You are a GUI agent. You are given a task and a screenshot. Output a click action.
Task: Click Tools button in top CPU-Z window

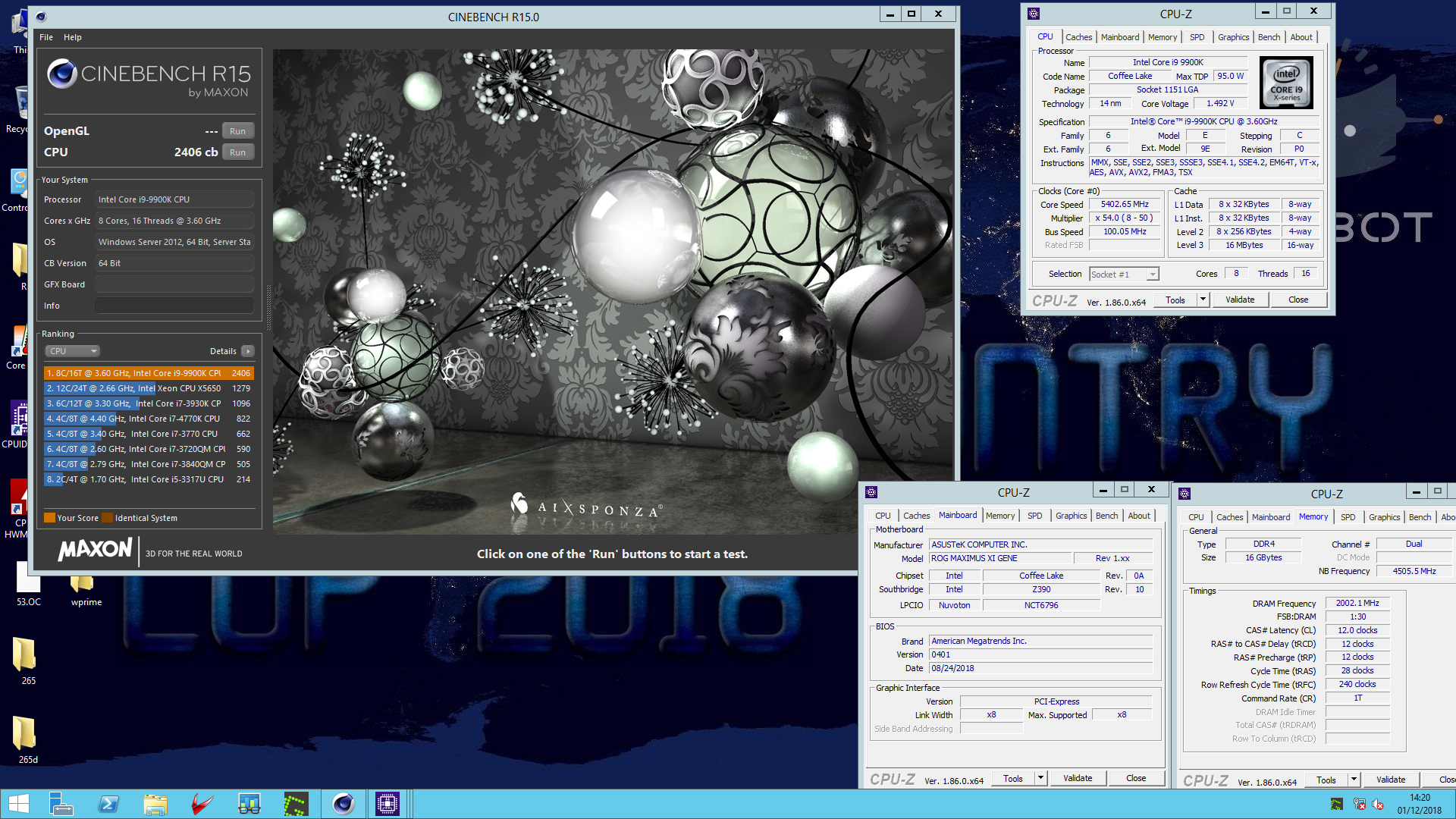coord(1175,300)
